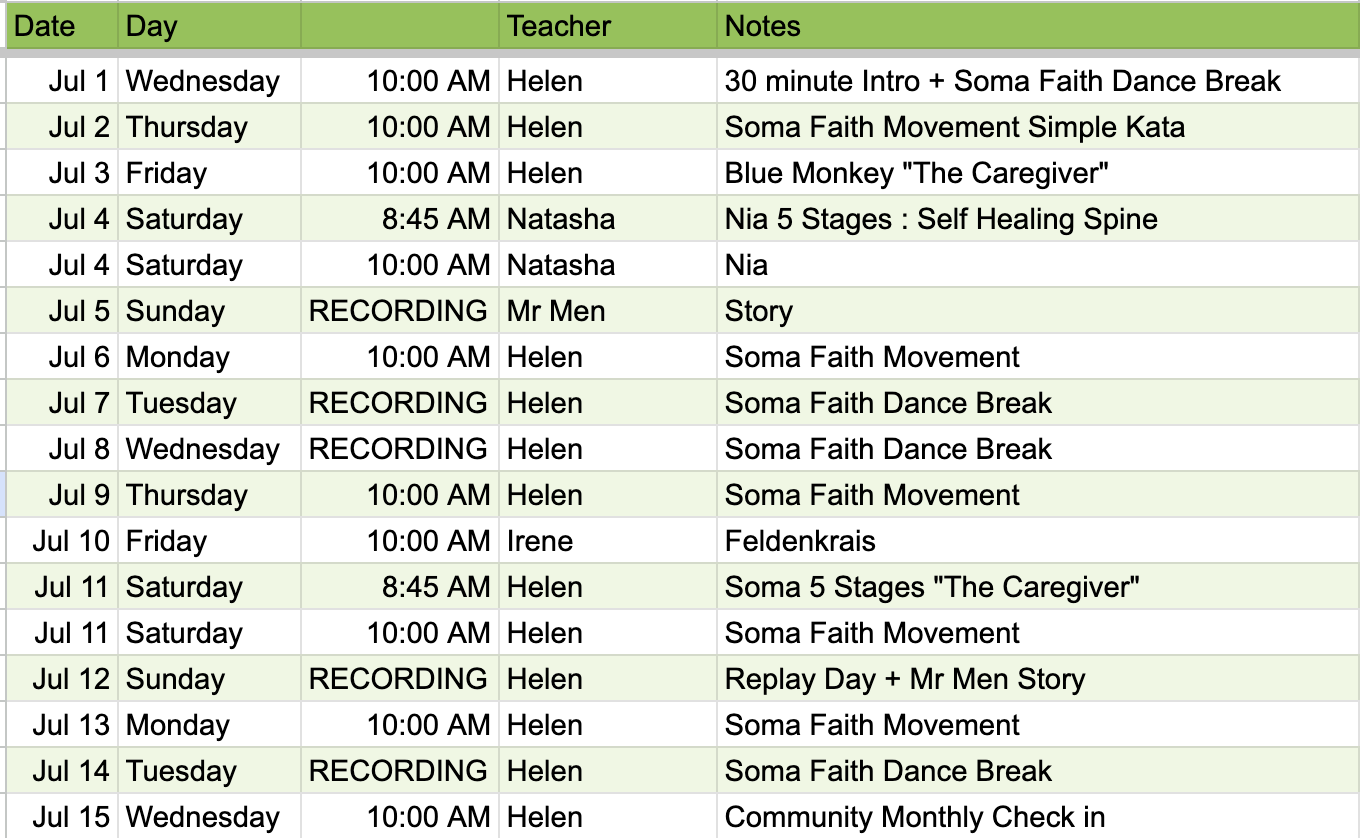Select the Notes header cell
Viewport: 1360px width, 838px height.
1038,26
